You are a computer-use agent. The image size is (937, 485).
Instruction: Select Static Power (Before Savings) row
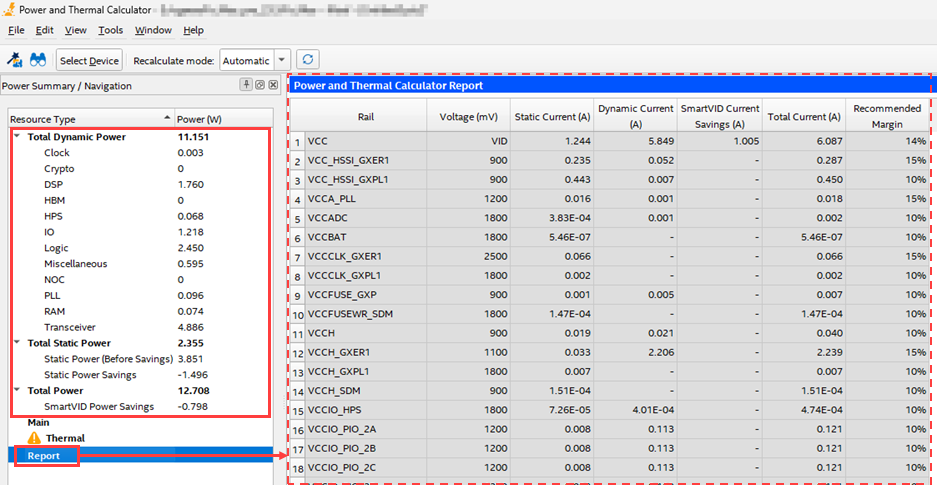pos(142,359)
